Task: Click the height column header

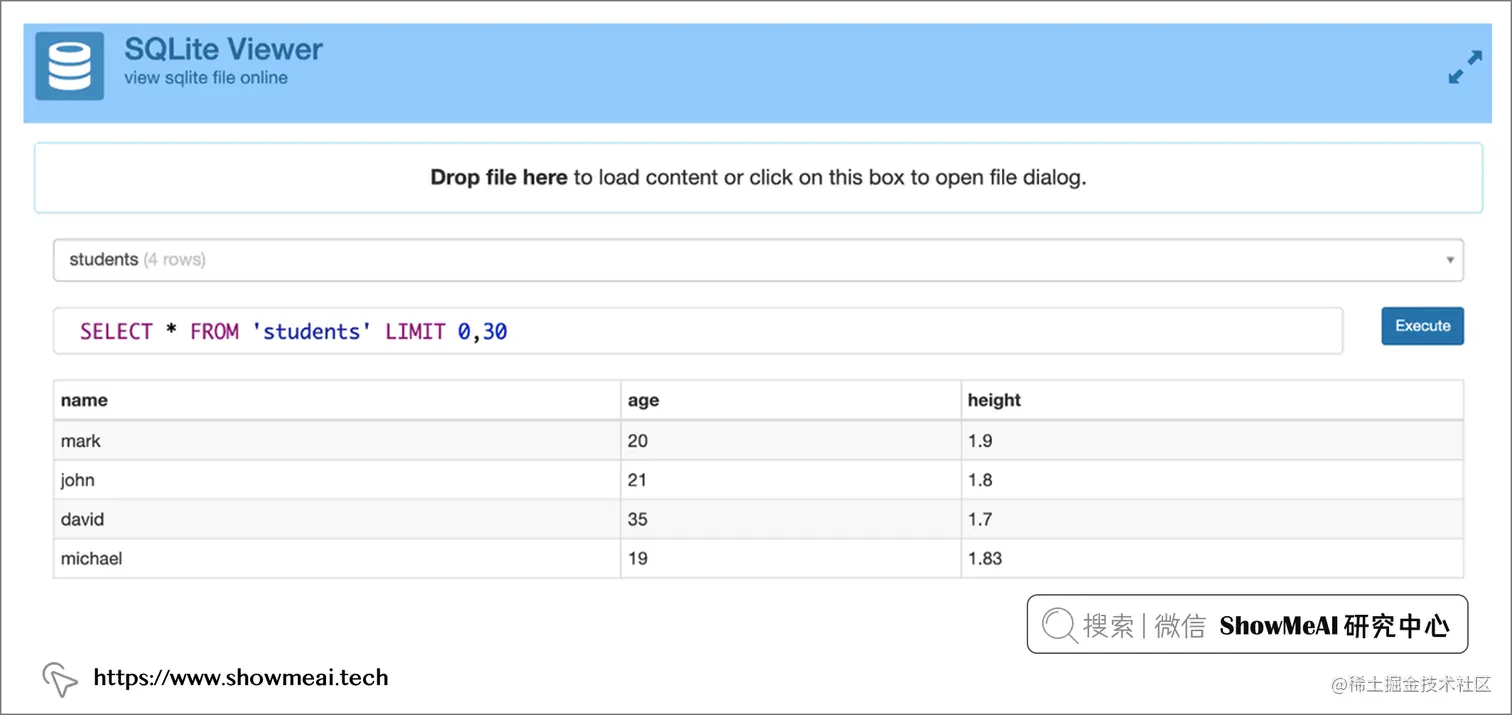Action: tap(1212, 400)
